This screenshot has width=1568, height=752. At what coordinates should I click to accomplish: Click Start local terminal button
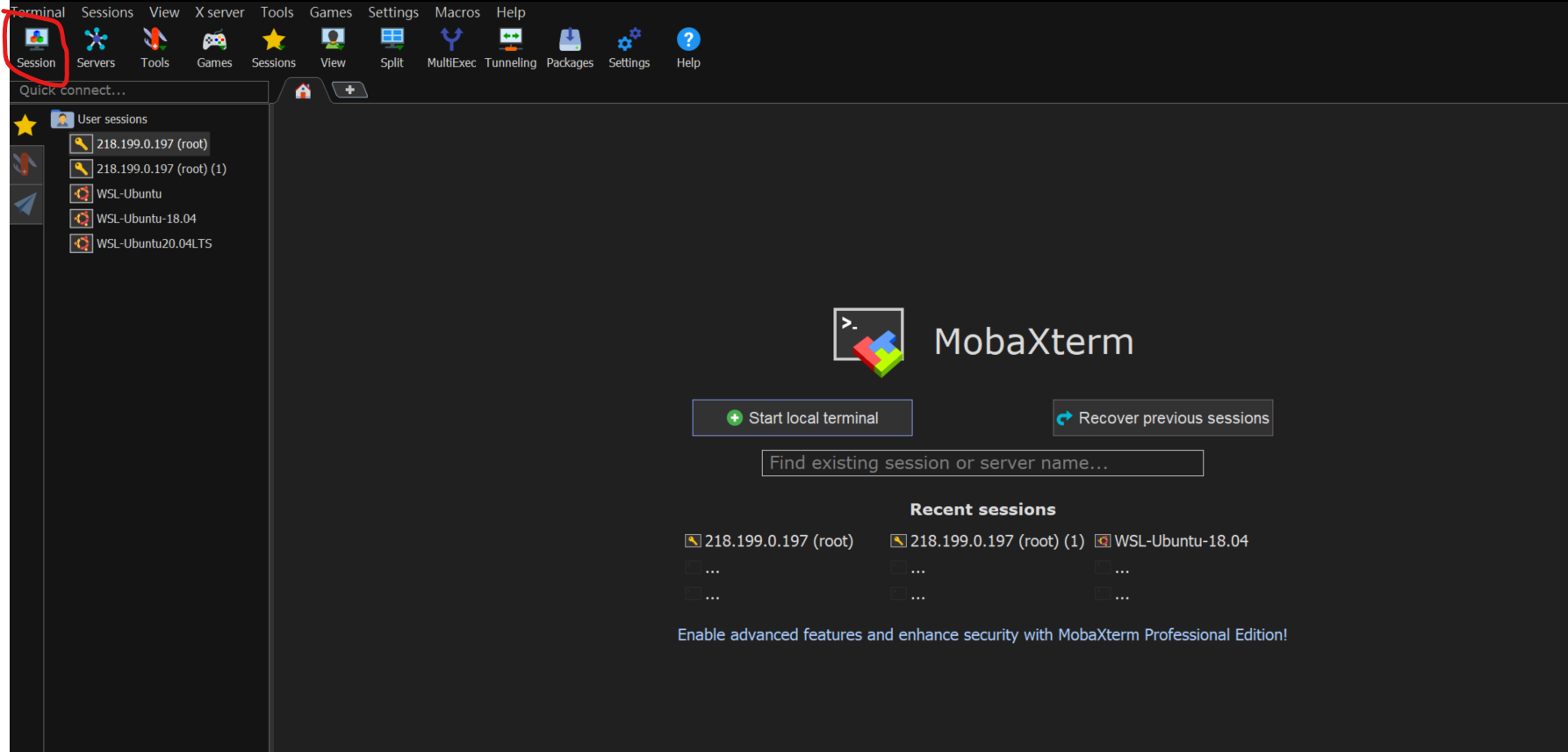click(x=802, y=418)
